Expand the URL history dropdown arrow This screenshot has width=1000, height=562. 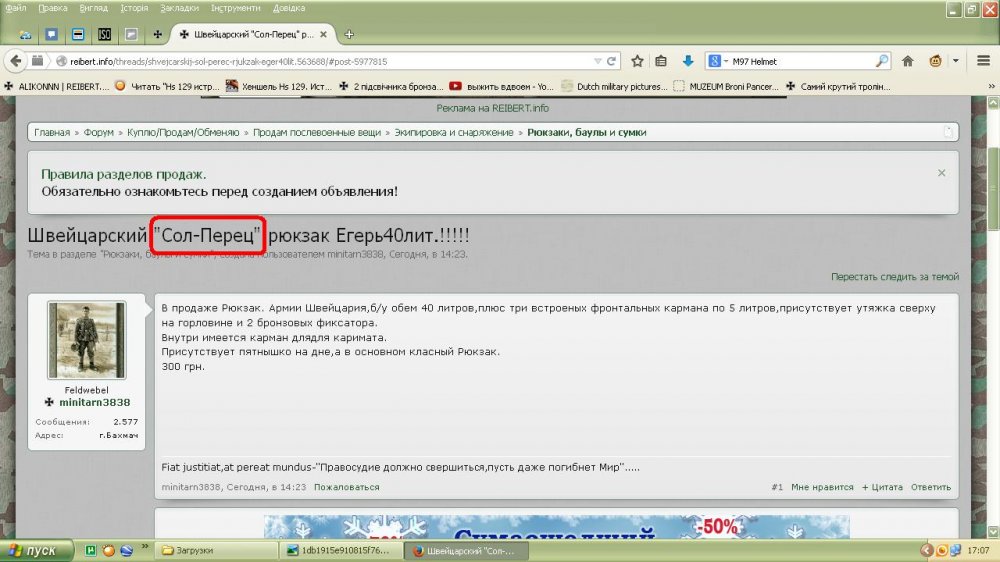594,61
